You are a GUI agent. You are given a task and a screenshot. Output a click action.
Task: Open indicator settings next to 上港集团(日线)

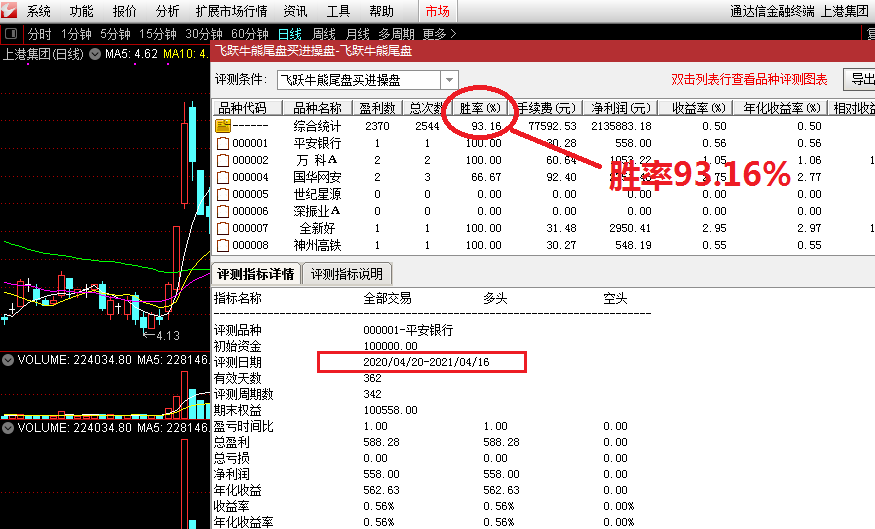click(95, 54)
